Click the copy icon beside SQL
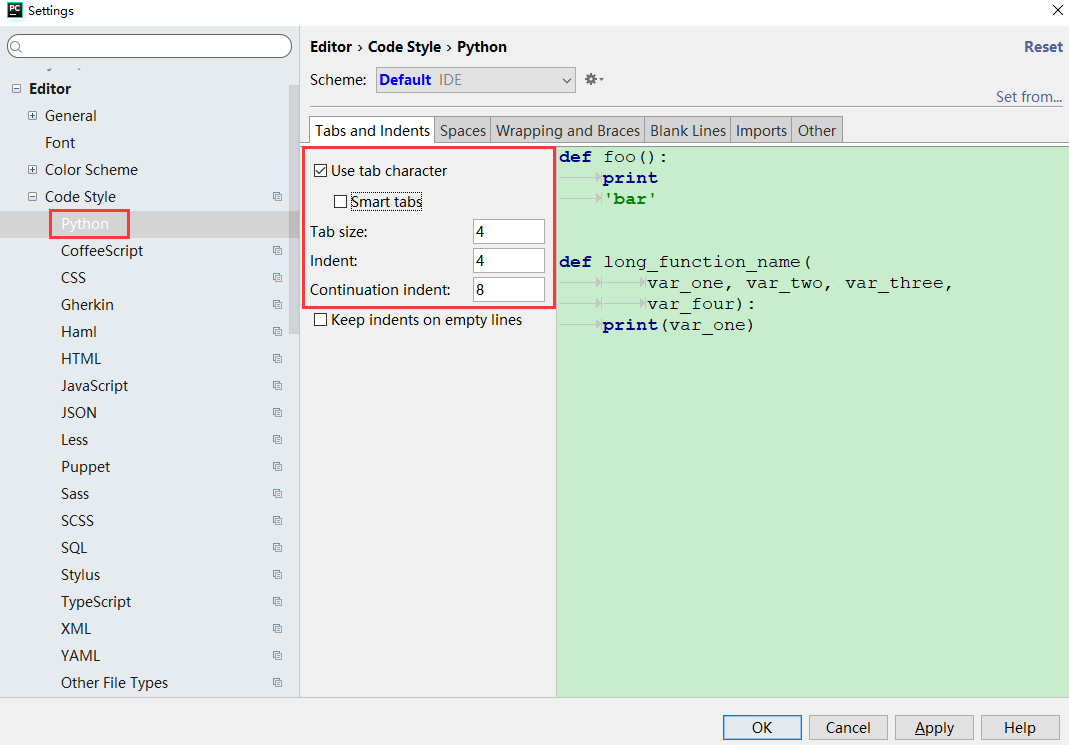The height and width of the screenshot is (745, 1069). pyautogui.click(x=277, y=548)
